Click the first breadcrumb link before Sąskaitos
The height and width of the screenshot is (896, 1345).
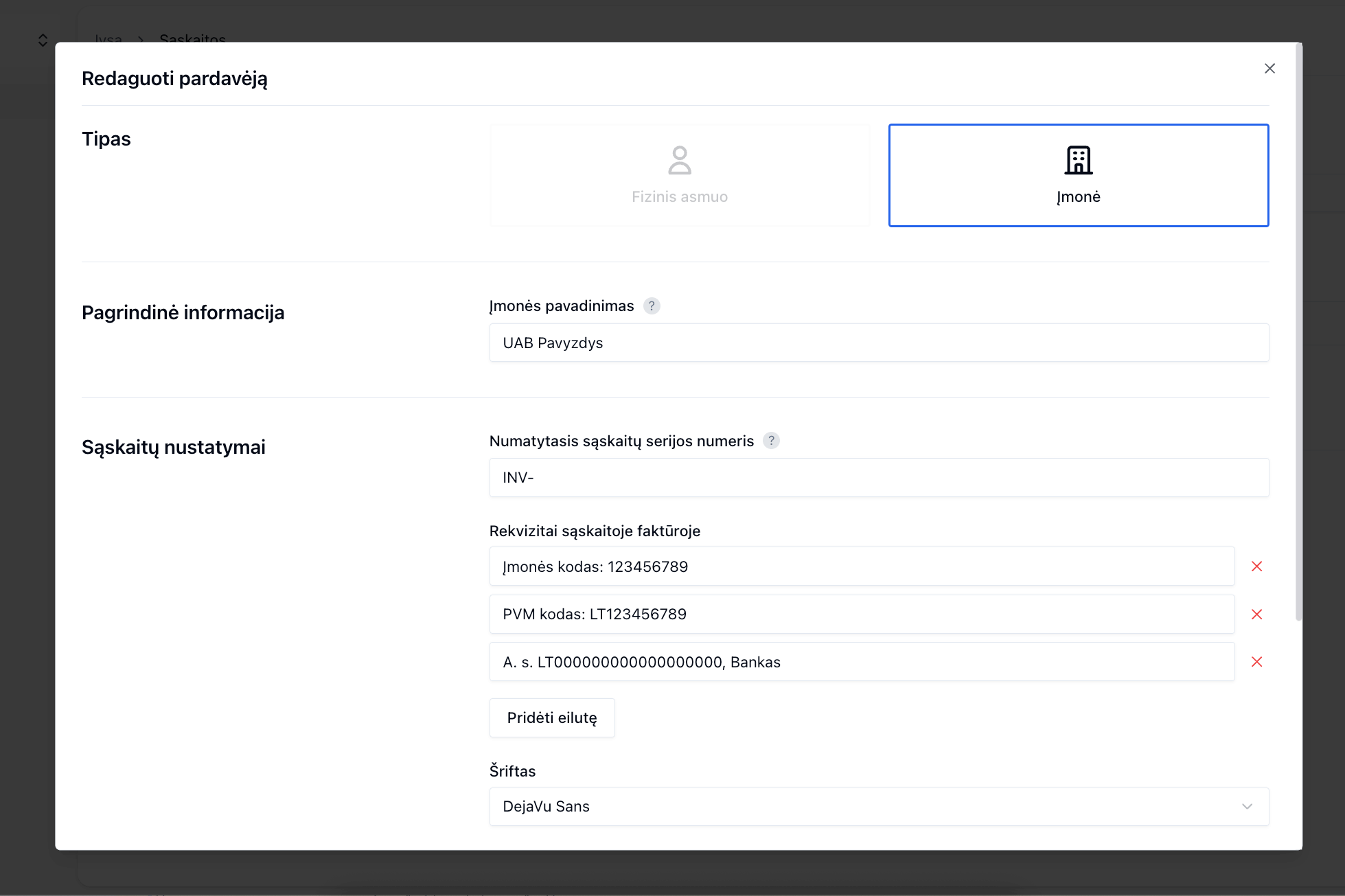click(108, 38)
